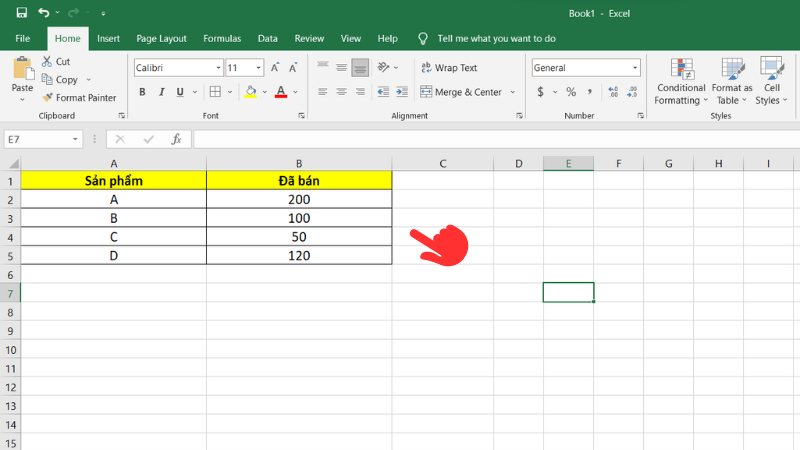Screen dimensions: 800x450
Task: Switch to the Page Layout tab
Action: (161, 38)
